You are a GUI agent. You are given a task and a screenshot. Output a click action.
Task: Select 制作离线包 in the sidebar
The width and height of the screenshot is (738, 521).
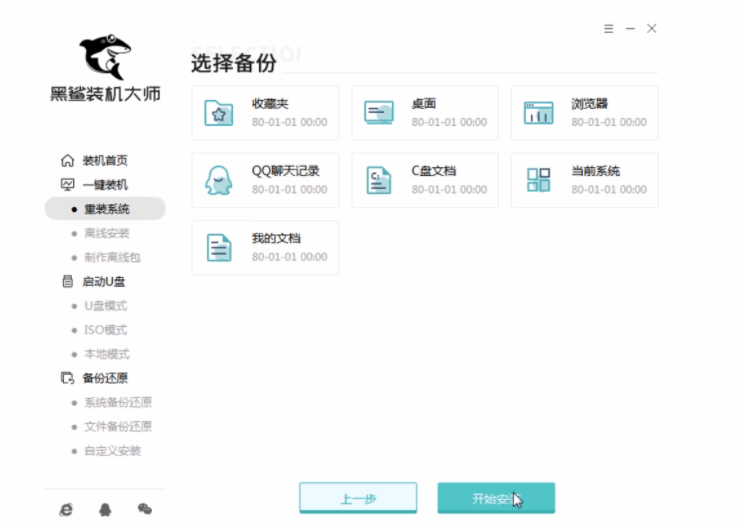coord(112,257)
